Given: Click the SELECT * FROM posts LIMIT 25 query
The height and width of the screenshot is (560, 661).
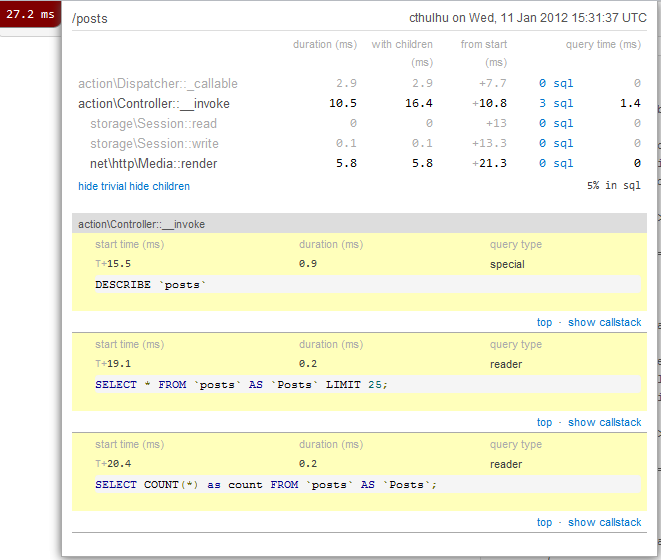Looking at the screenshot, I should click(x=241, y=385).
